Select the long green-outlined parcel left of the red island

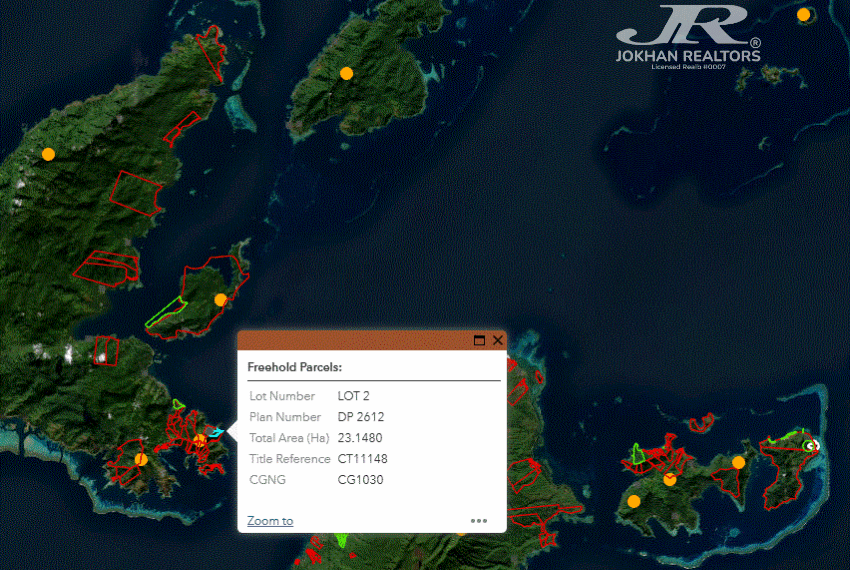(x=163, y=314)
